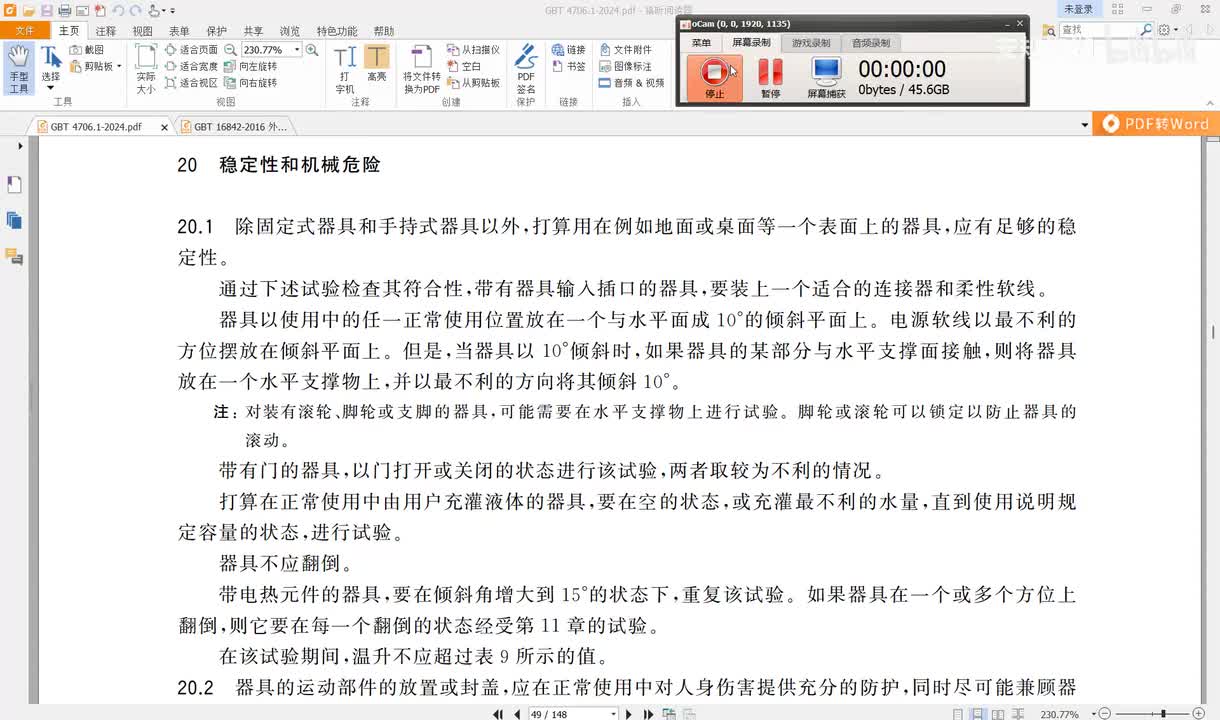Image resolution: width=1220 pixels, height=720 pixels.
Task: Click the Open folder quick-access icon
Action: tap(29, 10)
